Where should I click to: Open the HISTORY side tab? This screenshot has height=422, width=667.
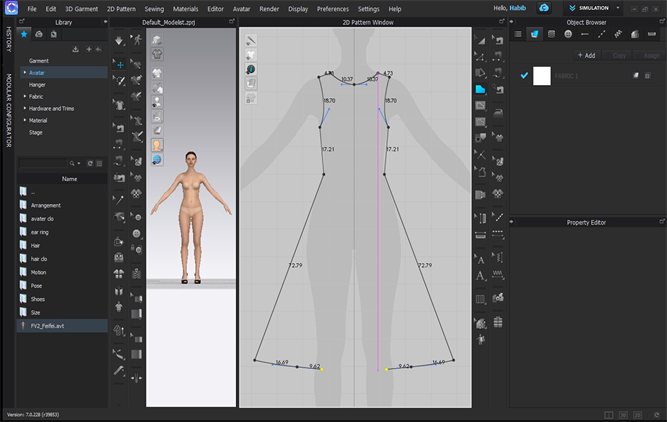[x=8, y=40]
